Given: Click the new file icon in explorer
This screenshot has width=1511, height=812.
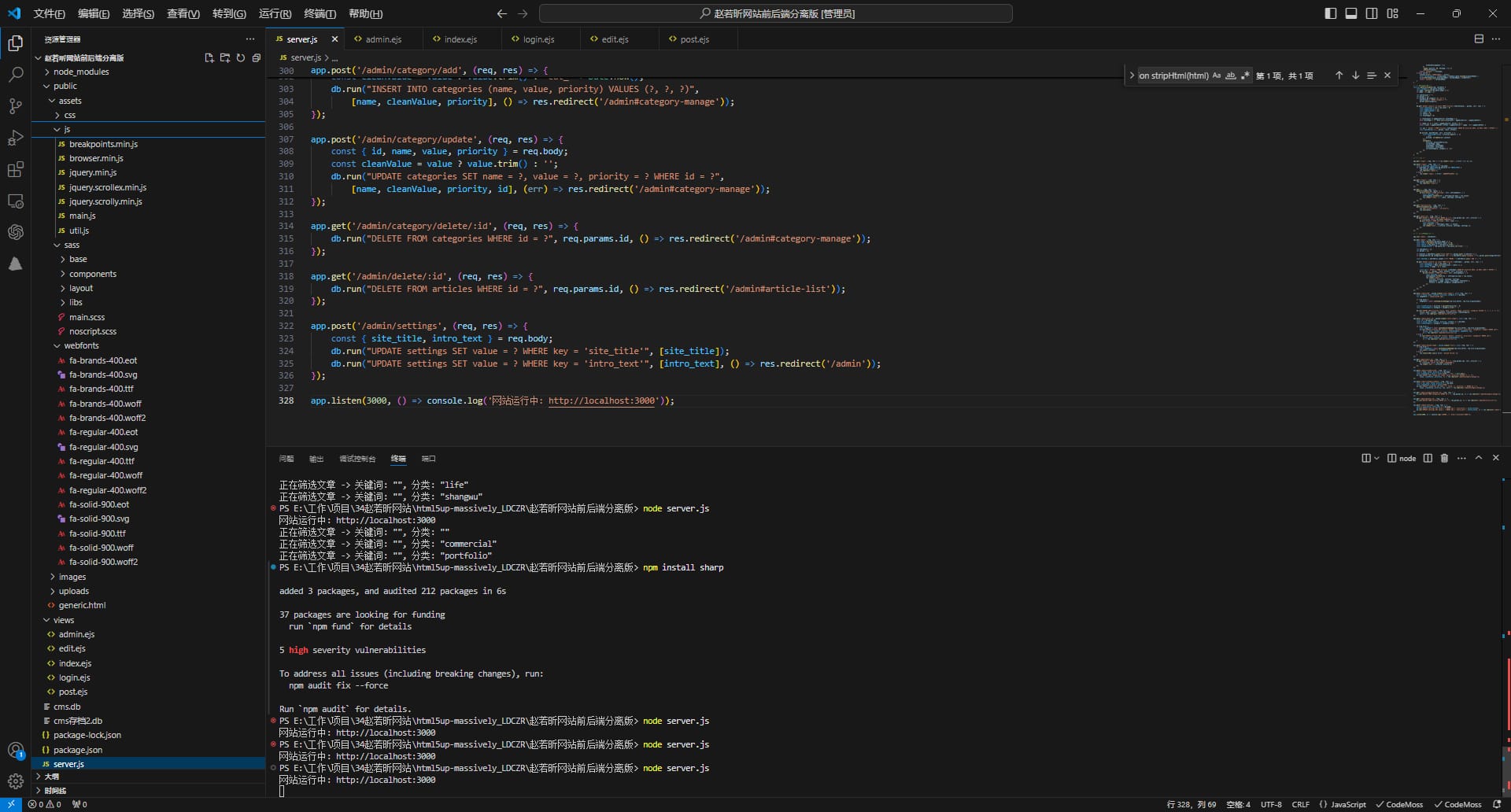Looking at the screenshot, I should point(209,58).
